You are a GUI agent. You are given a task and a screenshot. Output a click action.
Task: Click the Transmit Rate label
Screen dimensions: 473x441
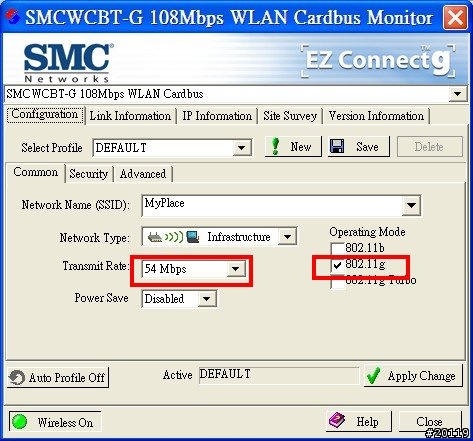pos(96,266)
